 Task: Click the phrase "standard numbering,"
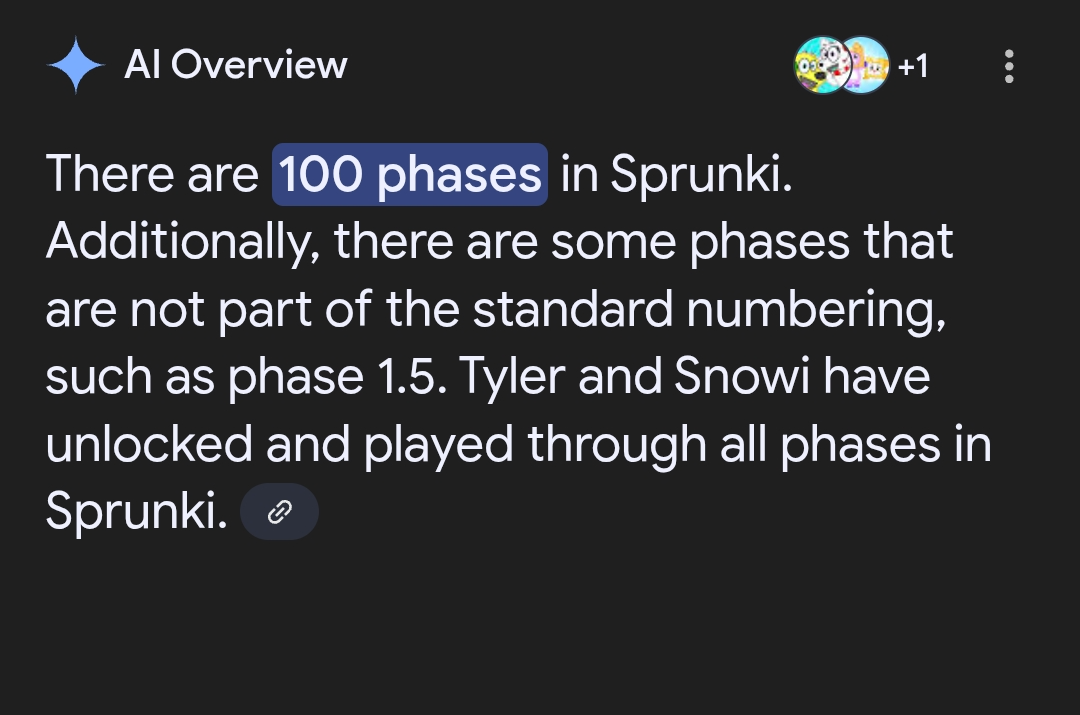click(709, 309)
